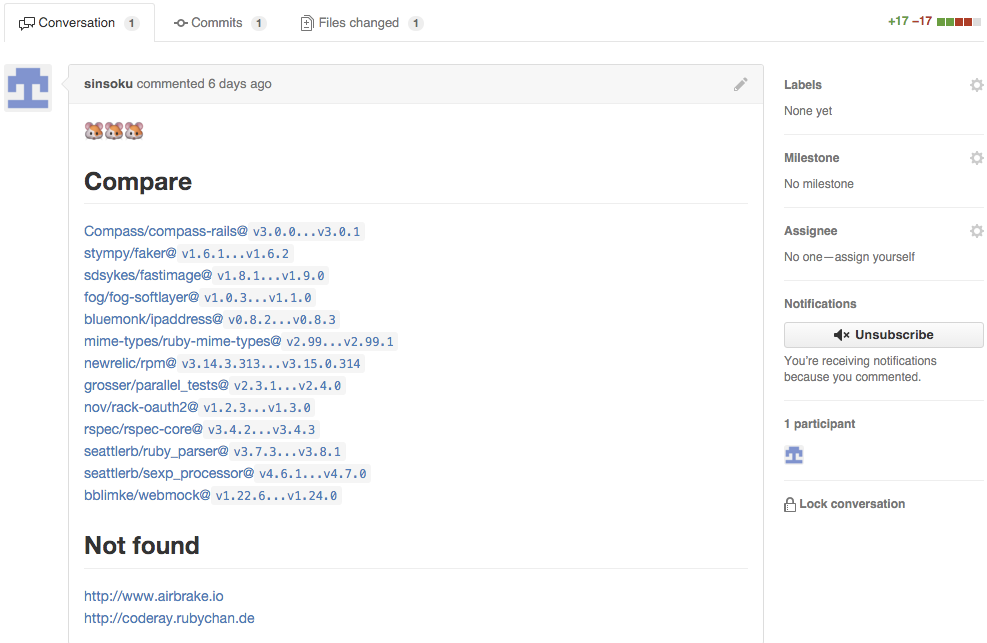Open the mime-types/ruby-mime-types compare link
This screenshot has width=987, height=643.
click(241, 342)
